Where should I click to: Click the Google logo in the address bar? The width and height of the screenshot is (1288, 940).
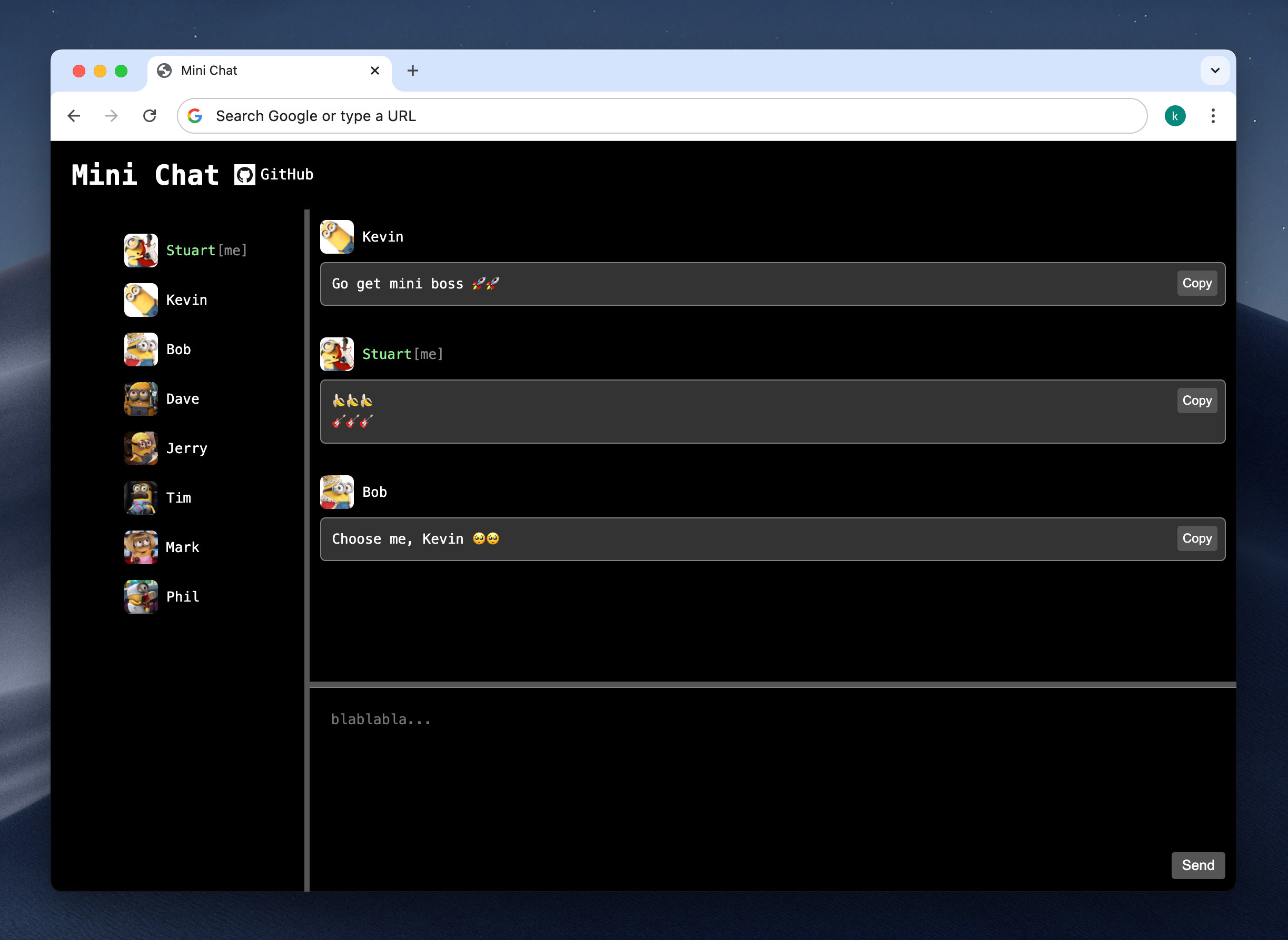(x=195, y=116)
